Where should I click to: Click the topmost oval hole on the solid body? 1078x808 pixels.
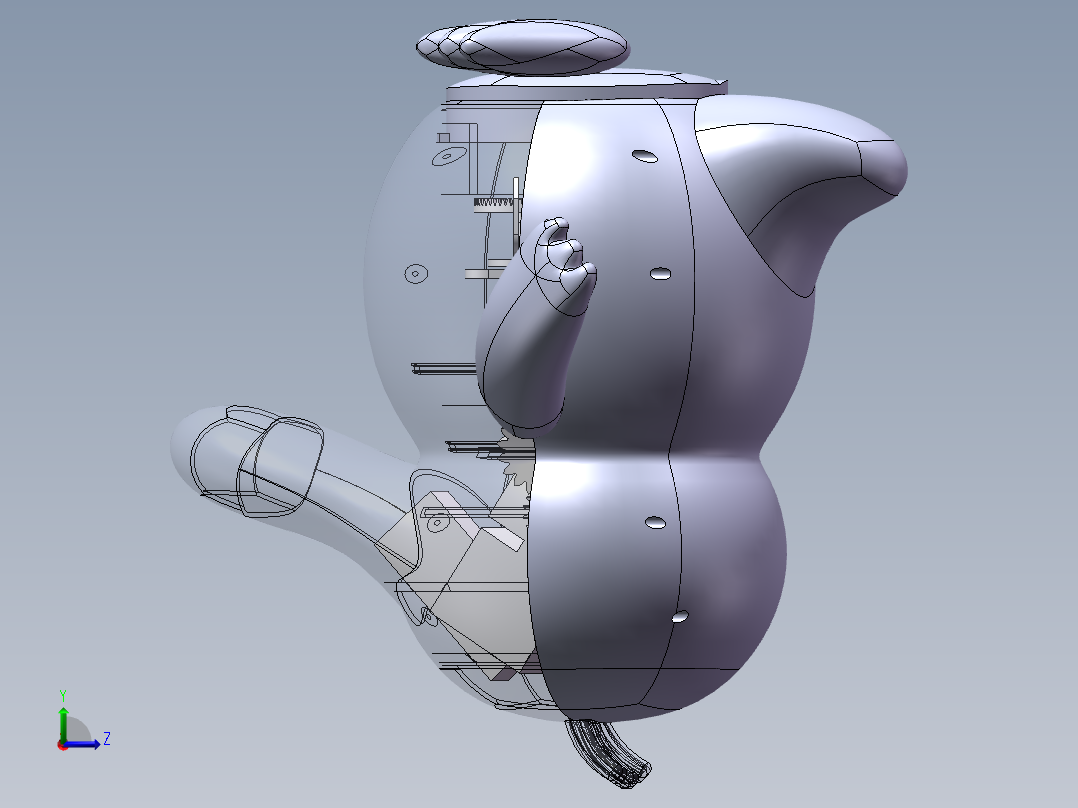tap(645, 155)
